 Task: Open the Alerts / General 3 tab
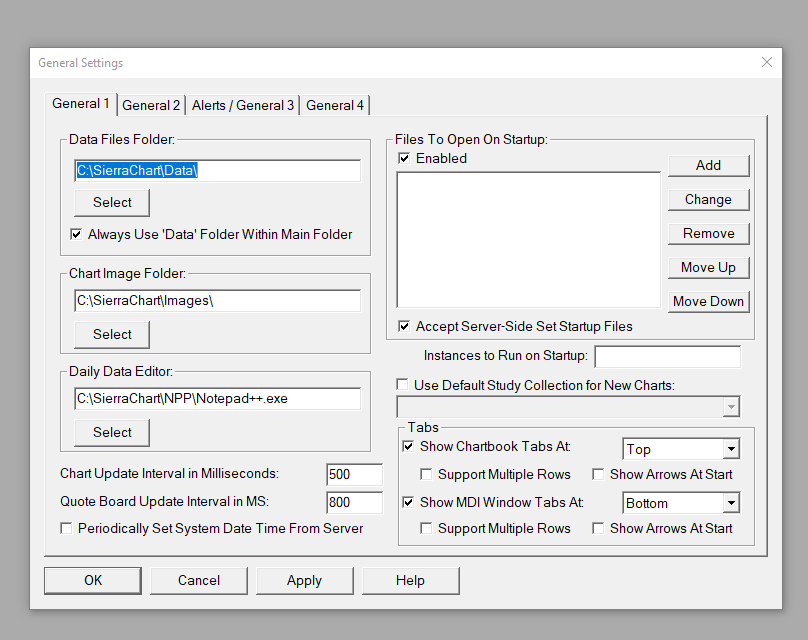(243, 105)
